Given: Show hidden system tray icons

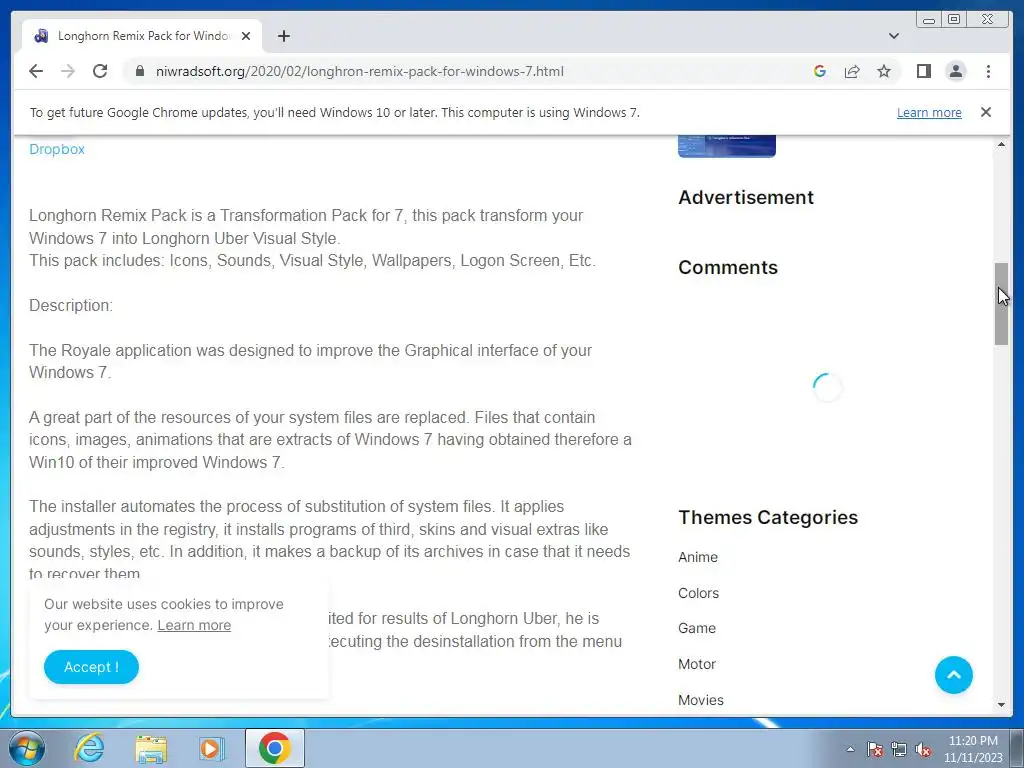Looking at the screenshot, I should point(850,749).
